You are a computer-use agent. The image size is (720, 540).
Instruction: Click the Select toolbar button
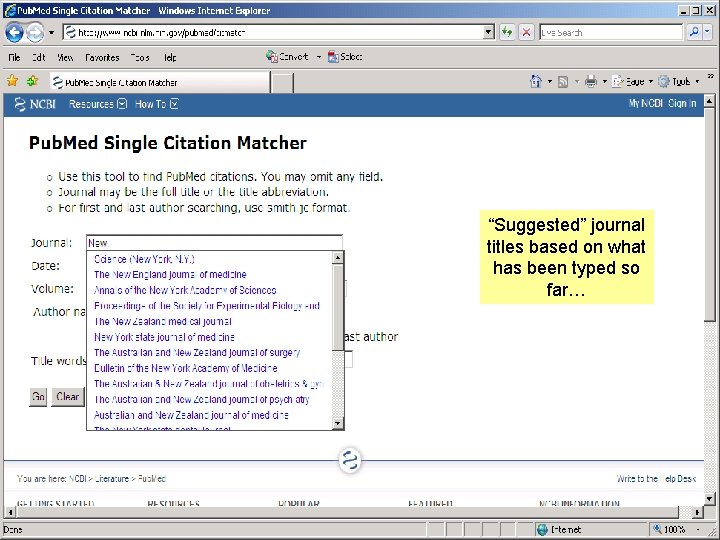point(345,56)
